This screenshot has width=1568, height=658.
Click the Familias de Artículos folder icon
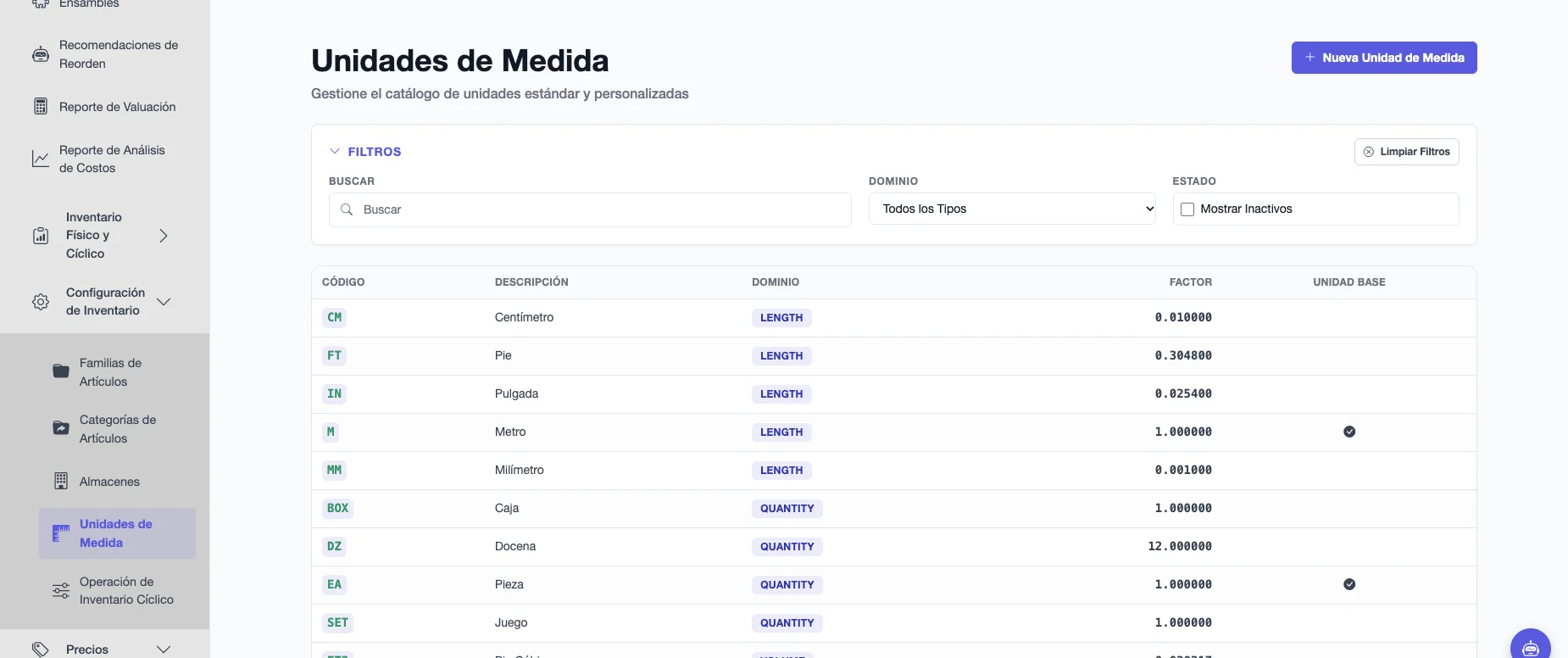pyautogui.click(x=61, y=371)
